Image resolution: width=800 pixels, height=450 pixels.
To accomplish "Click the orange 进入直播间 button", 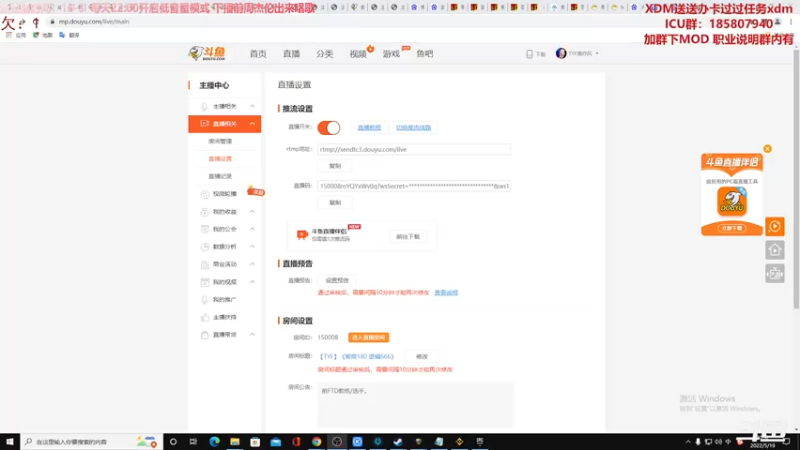I will 368,338.
